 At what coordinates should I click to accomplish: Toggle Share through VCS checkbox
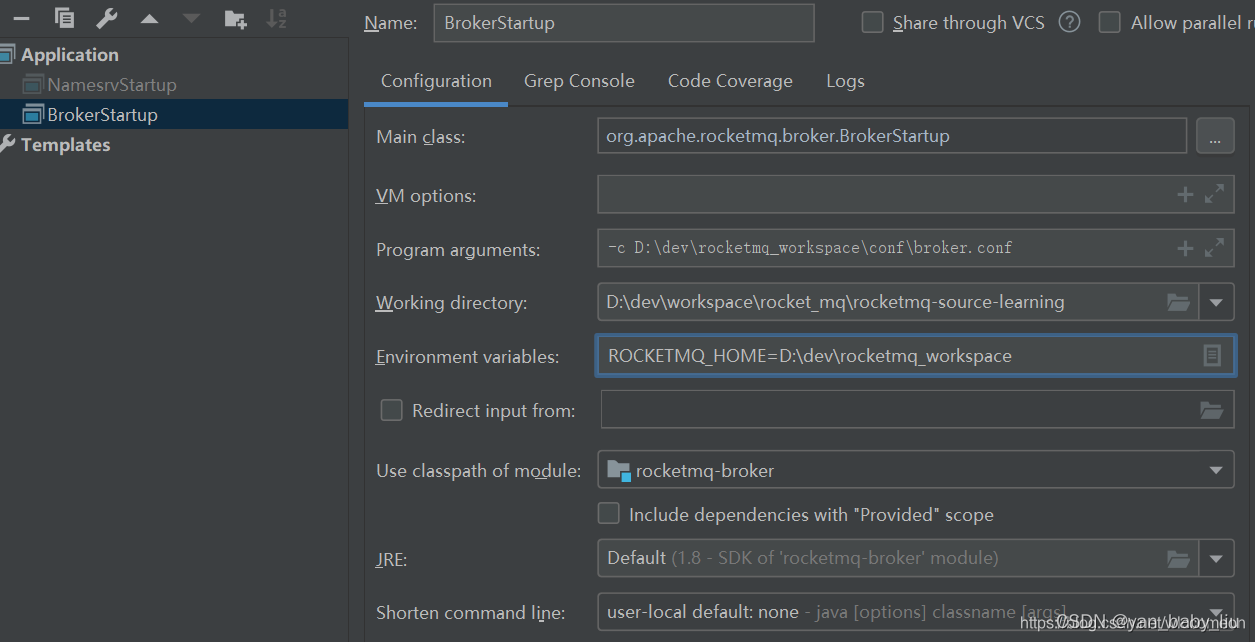[873, 22]
